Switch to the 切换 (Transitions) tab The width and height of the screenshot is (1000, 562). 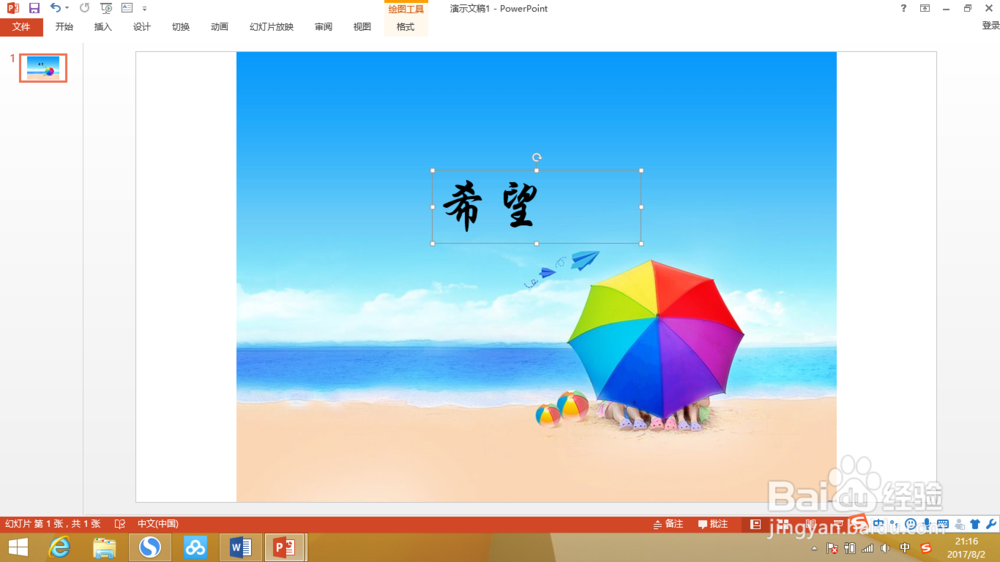pyautogui.click(x=180, y=27)
